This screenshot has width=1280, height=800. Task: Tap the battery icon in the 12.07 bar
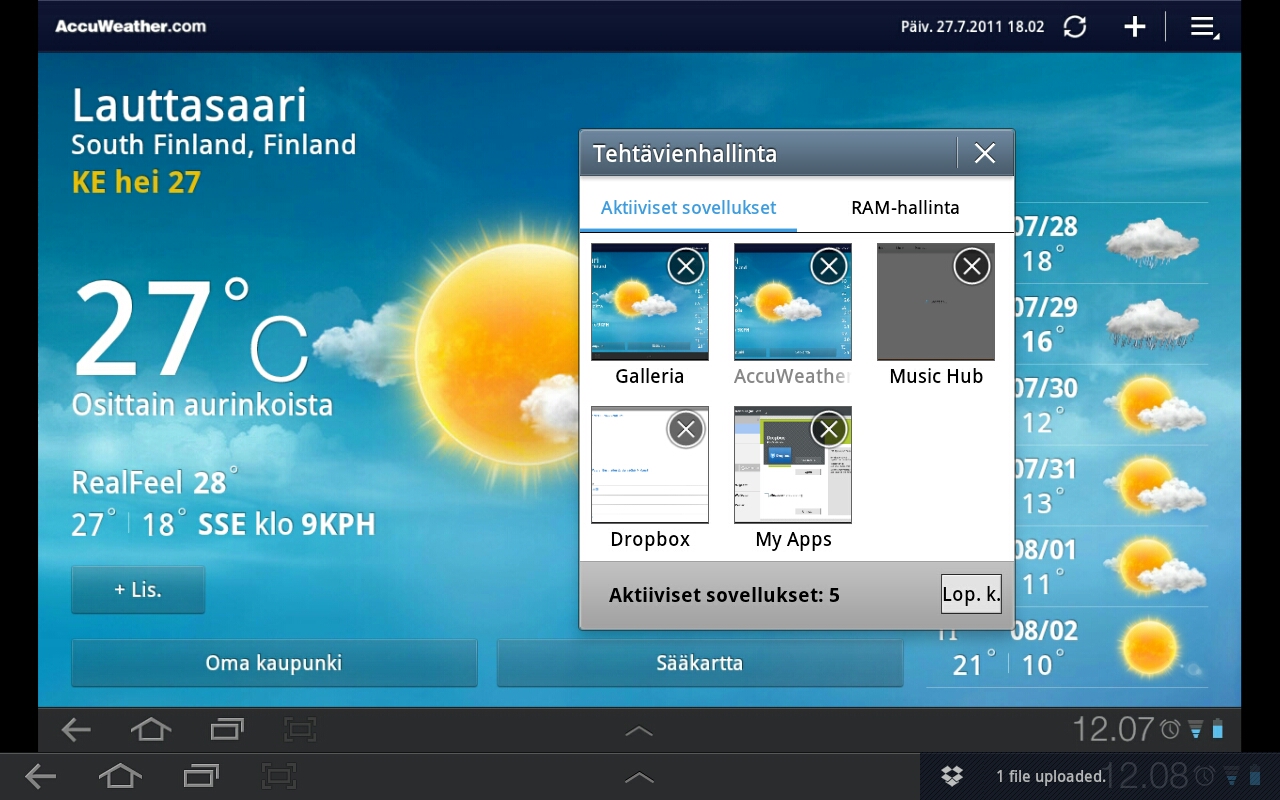pos(1217,729)
